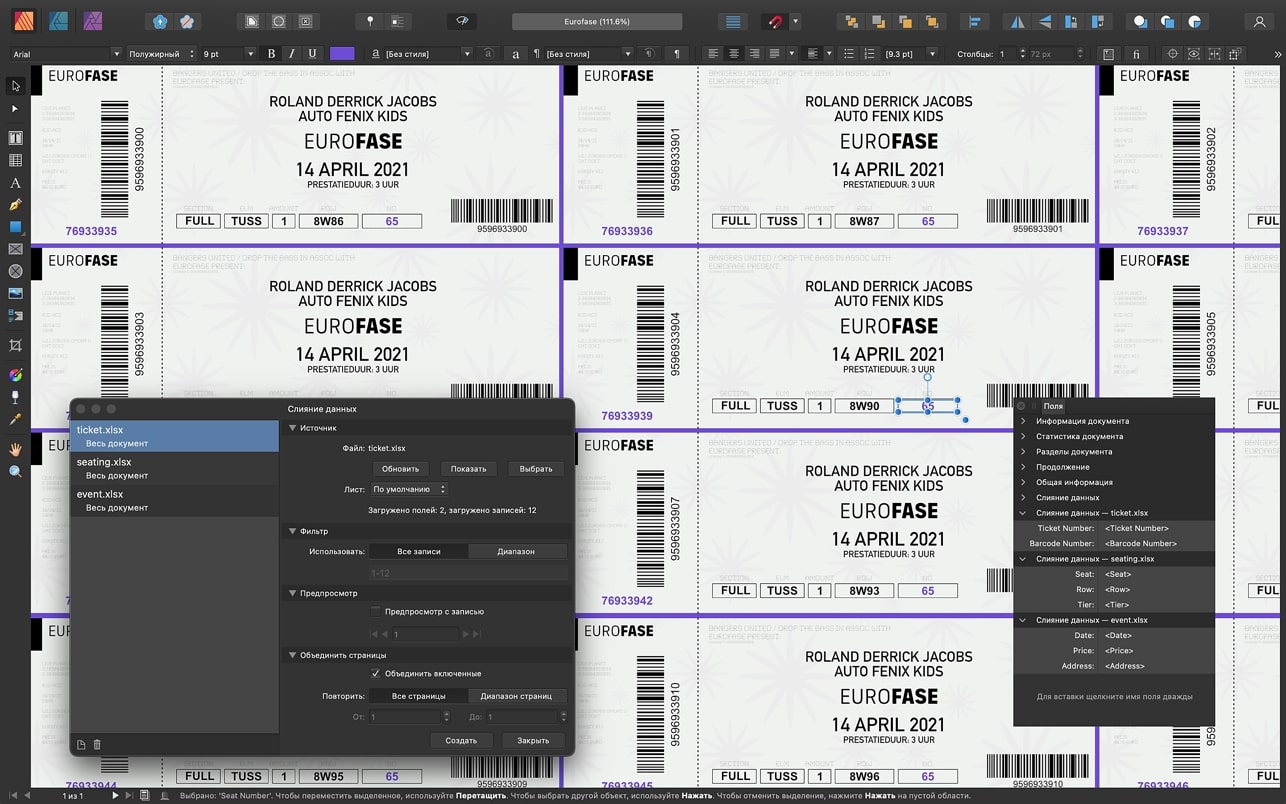
Task: Activate the Picture Frame Rectangle tool
Action: tap(15, 249)
